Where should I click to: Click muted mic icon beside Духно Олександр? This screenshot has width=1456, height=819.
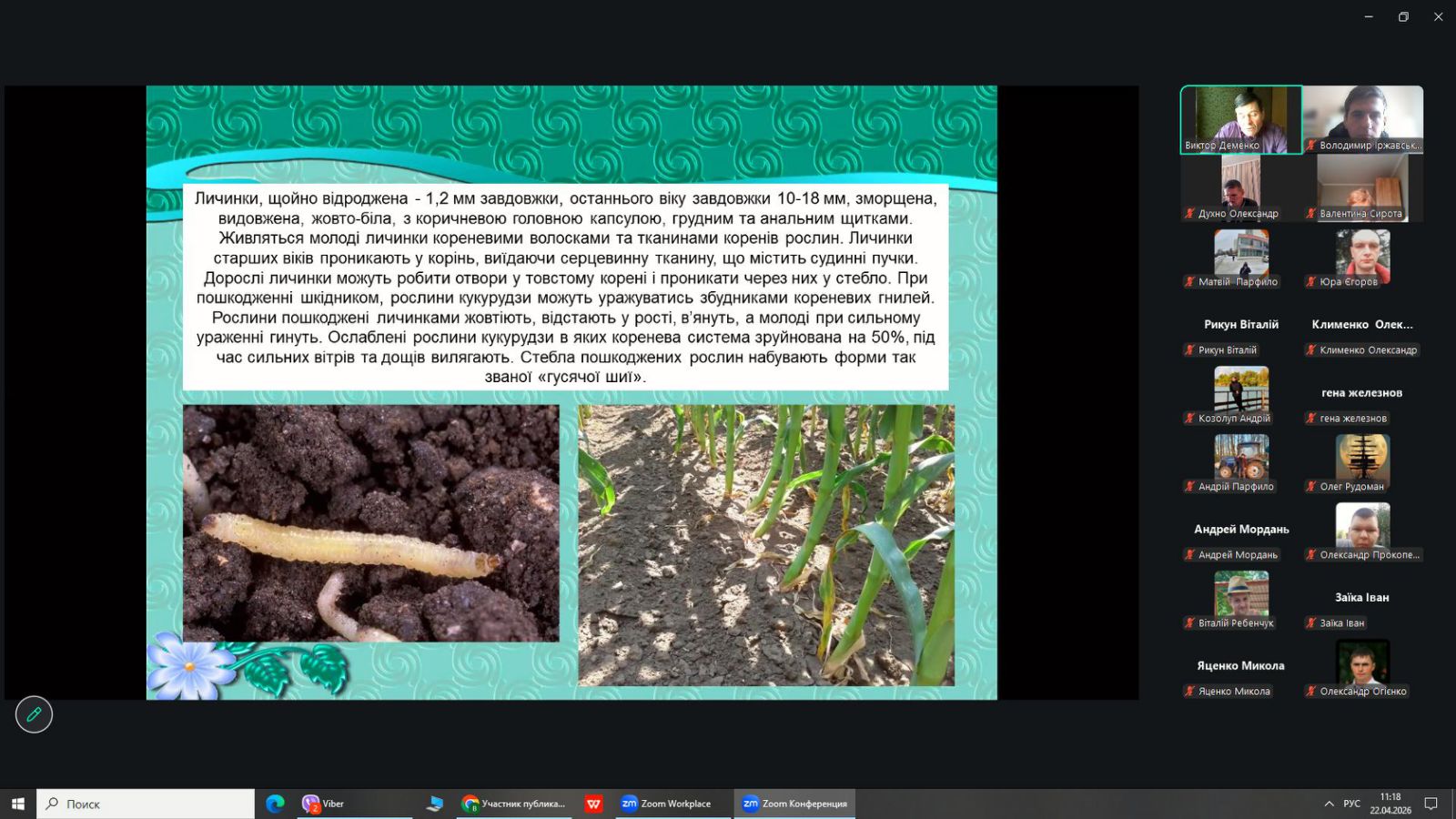tap(1189, 214)
